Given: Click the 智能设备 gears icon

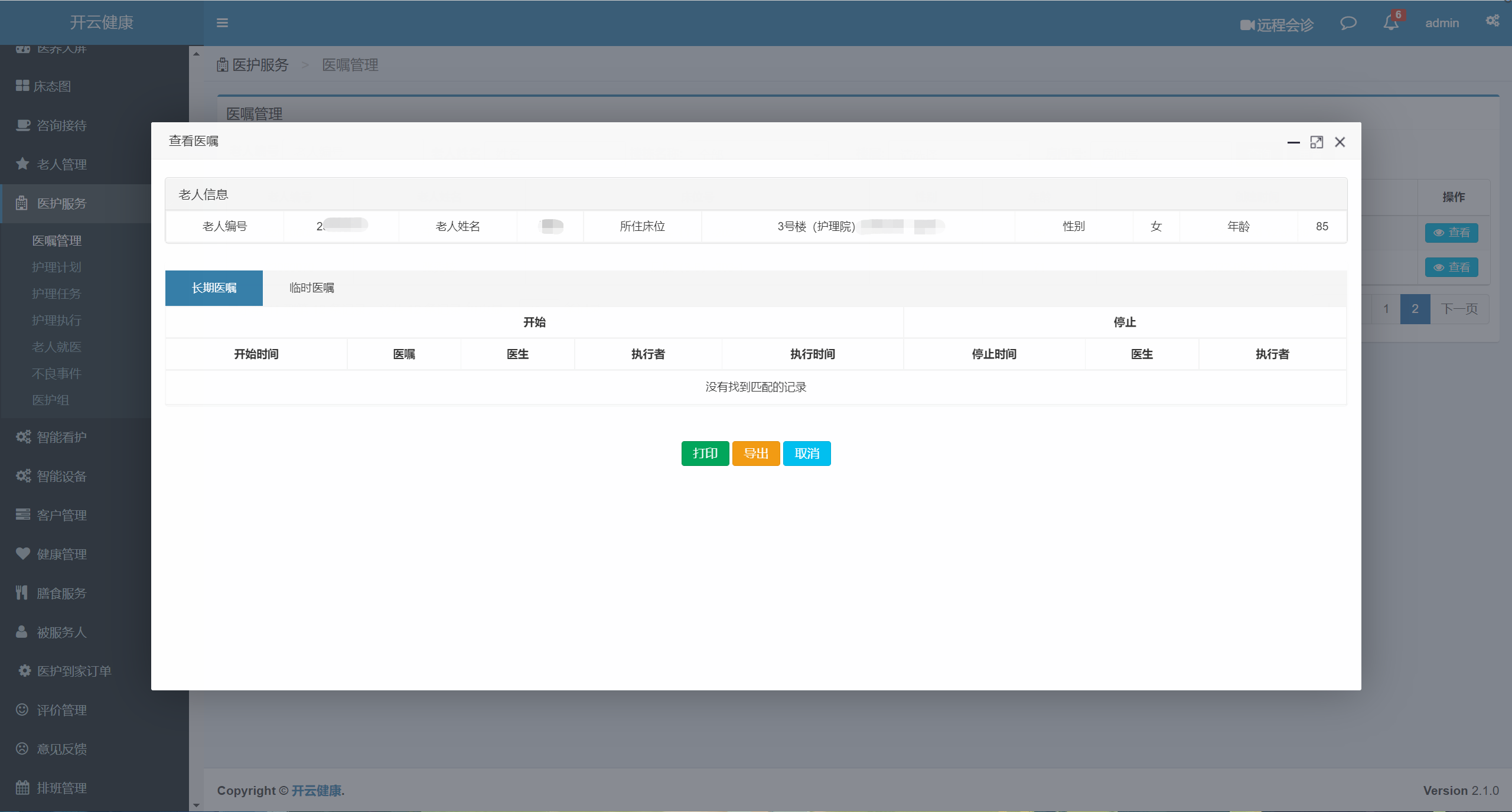Looking at the screenshot, I should pos(23,476).
